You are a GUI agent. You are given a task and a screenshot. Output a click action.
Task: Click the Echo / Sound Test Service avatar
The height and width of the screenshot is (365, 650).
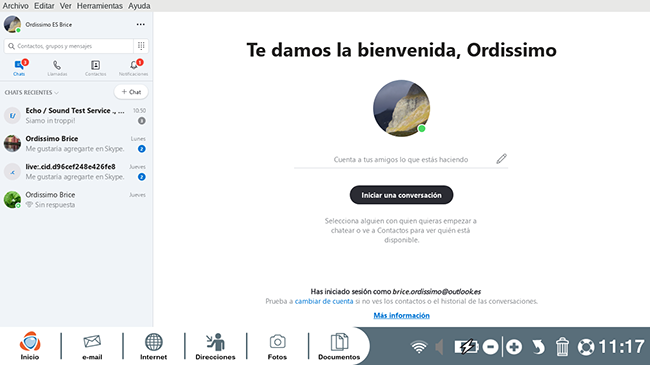[x=12, y=115]
